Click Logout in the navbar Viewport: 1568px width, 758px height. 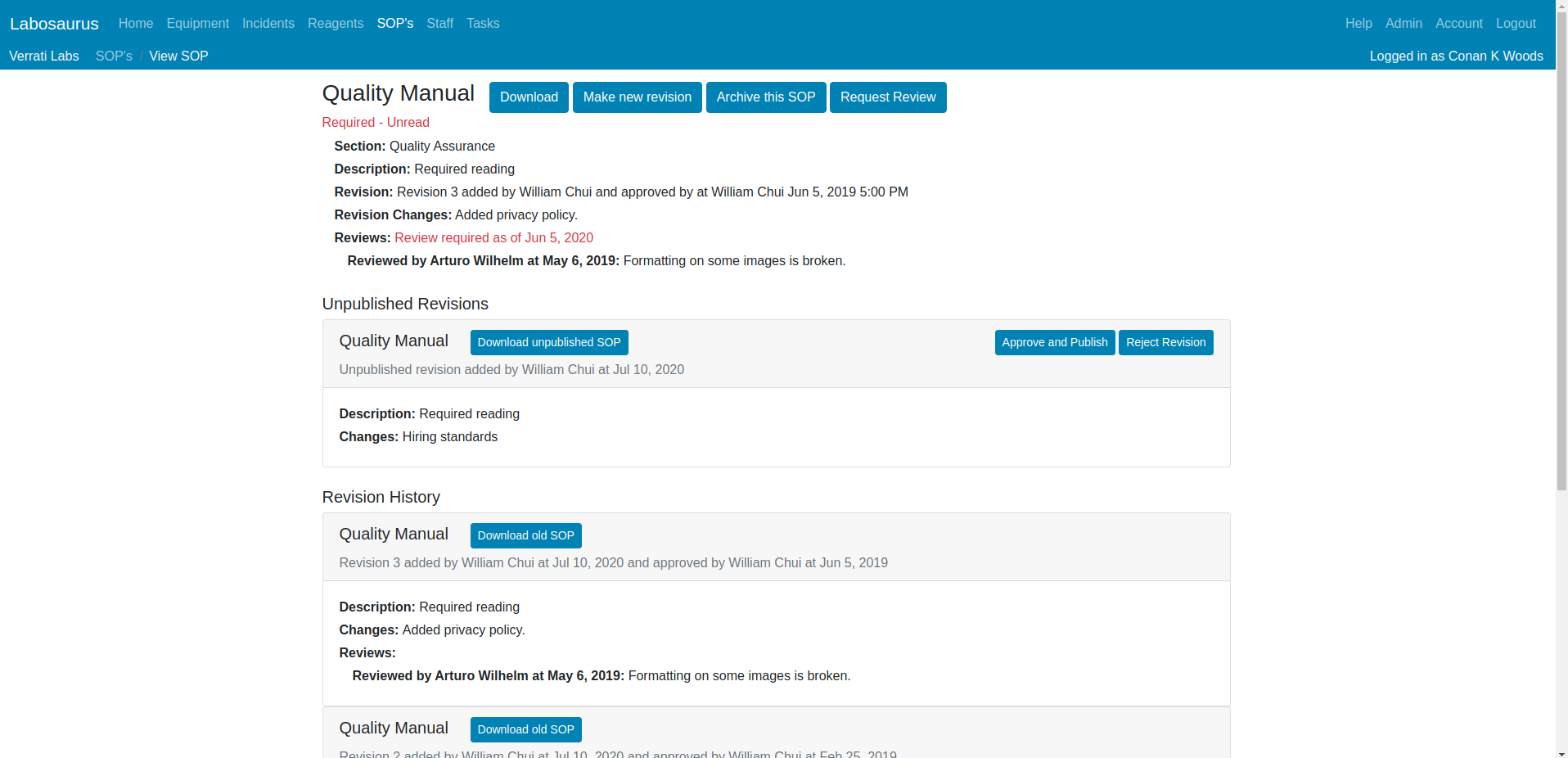click(1516, 24)
